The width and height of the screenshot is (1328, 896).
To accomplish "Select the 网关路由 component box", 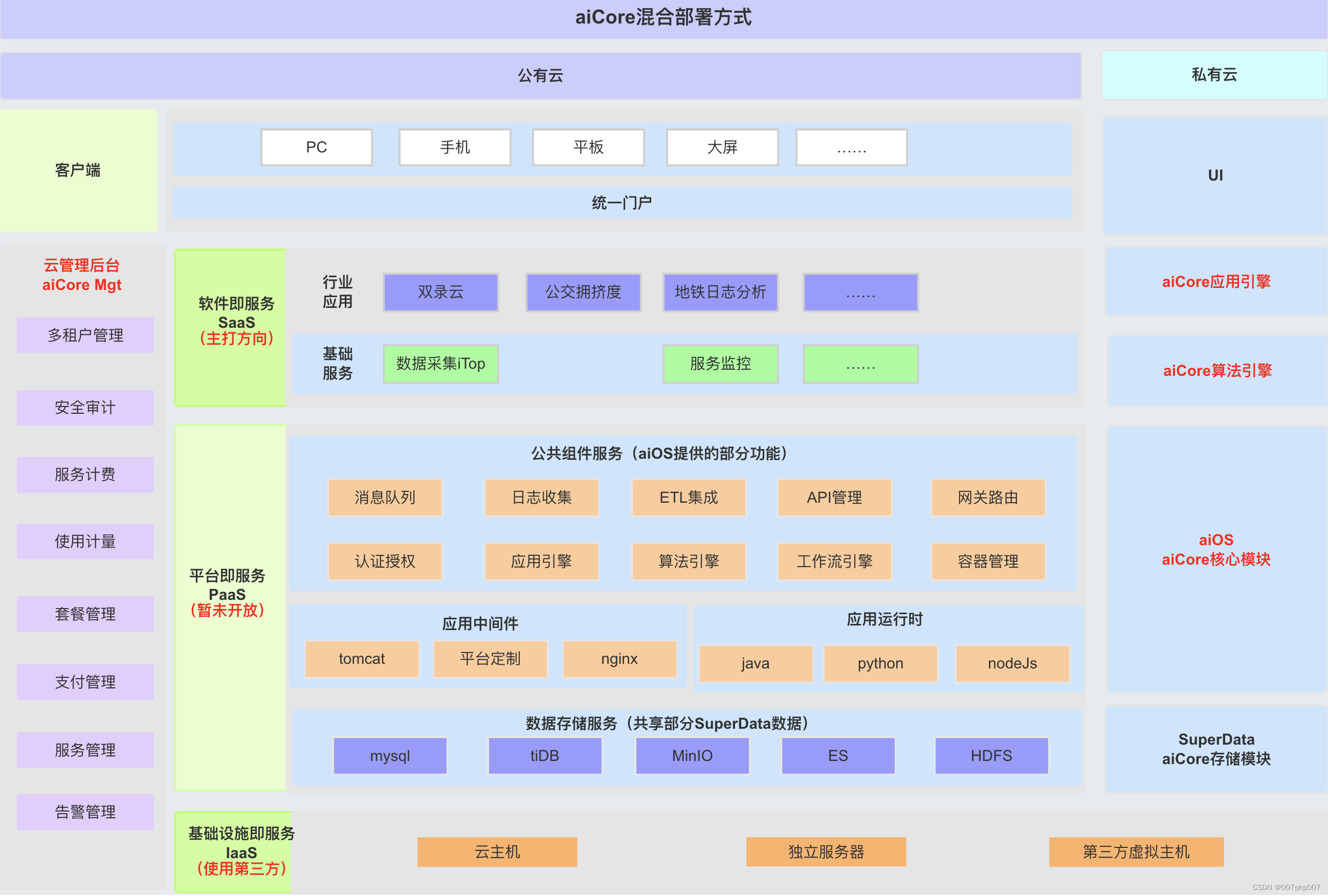I will tap(988, 498).
